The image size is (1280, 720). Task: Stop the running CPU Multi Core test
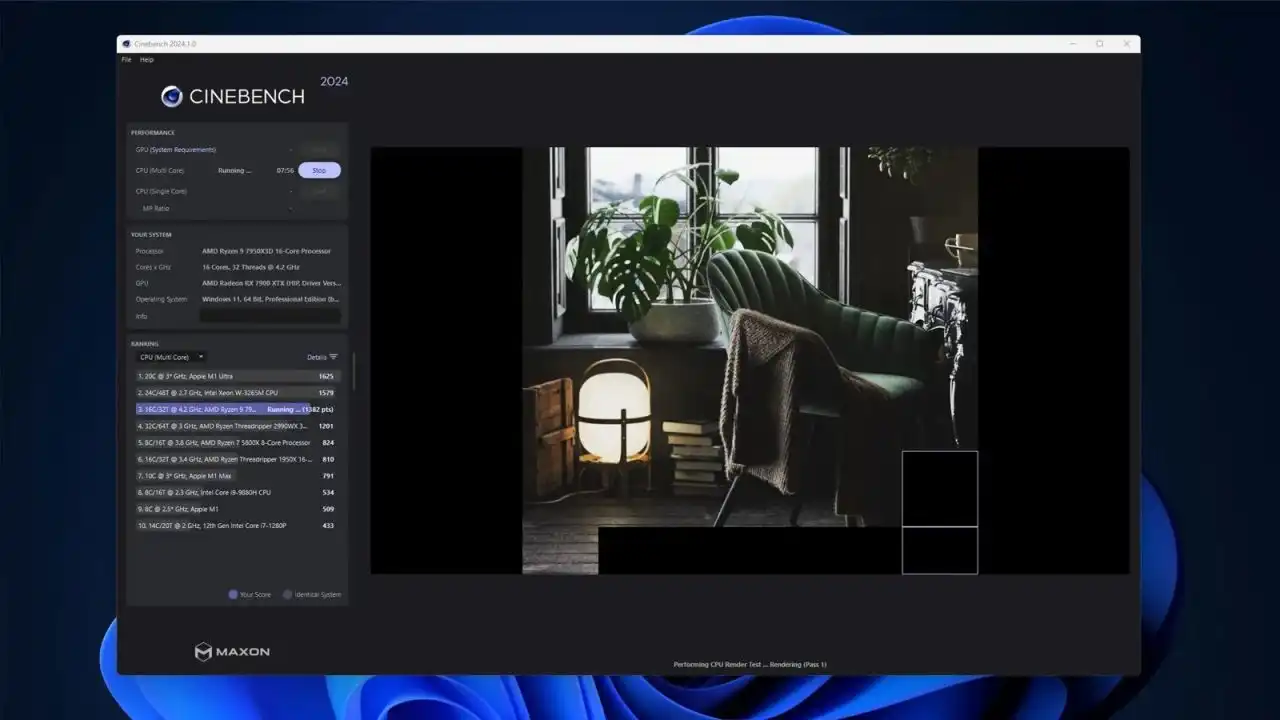click(x=319, y=171)
